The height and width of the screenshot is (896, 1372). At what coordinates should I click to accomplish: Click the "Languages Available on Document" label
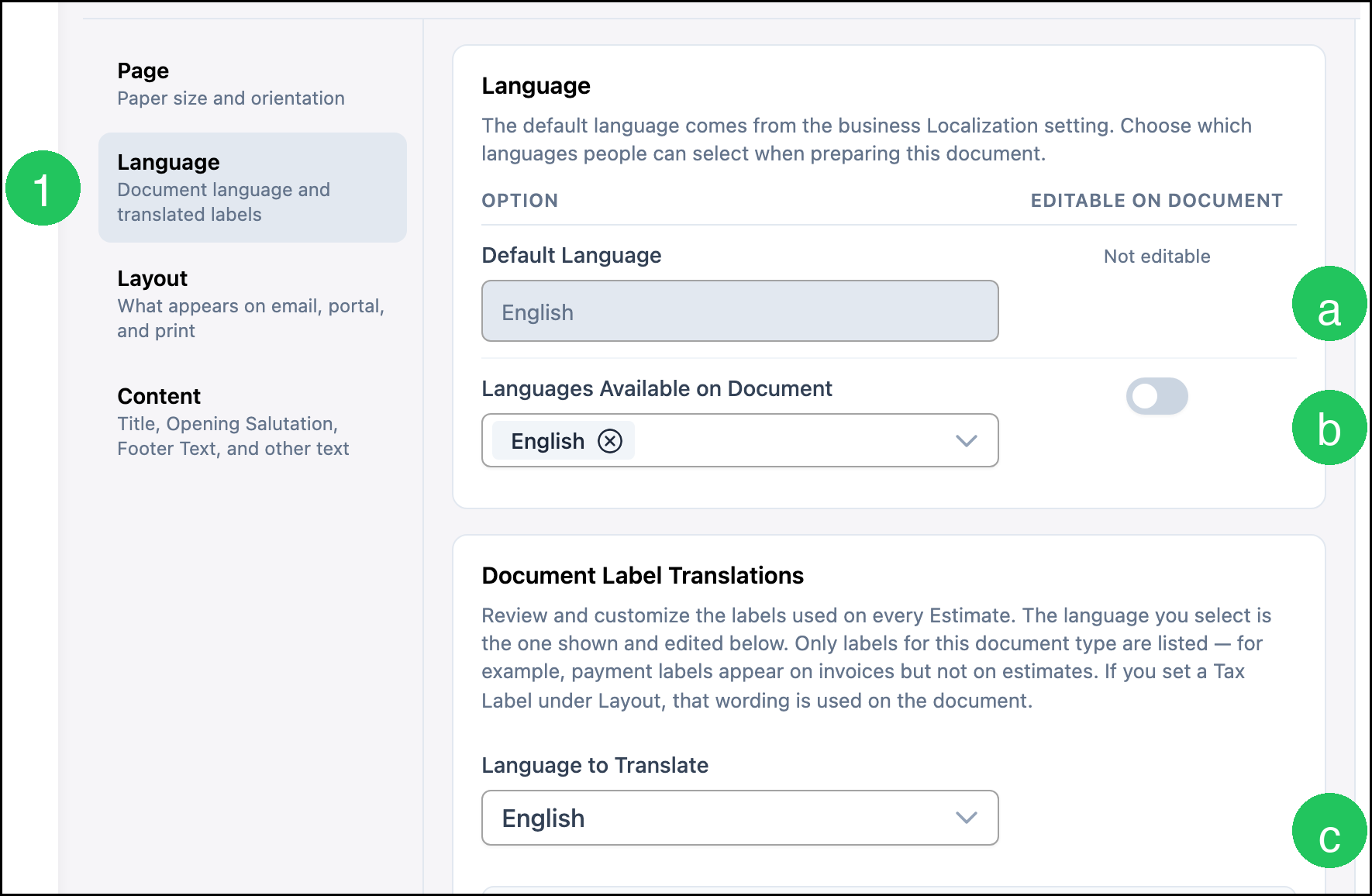657,388
